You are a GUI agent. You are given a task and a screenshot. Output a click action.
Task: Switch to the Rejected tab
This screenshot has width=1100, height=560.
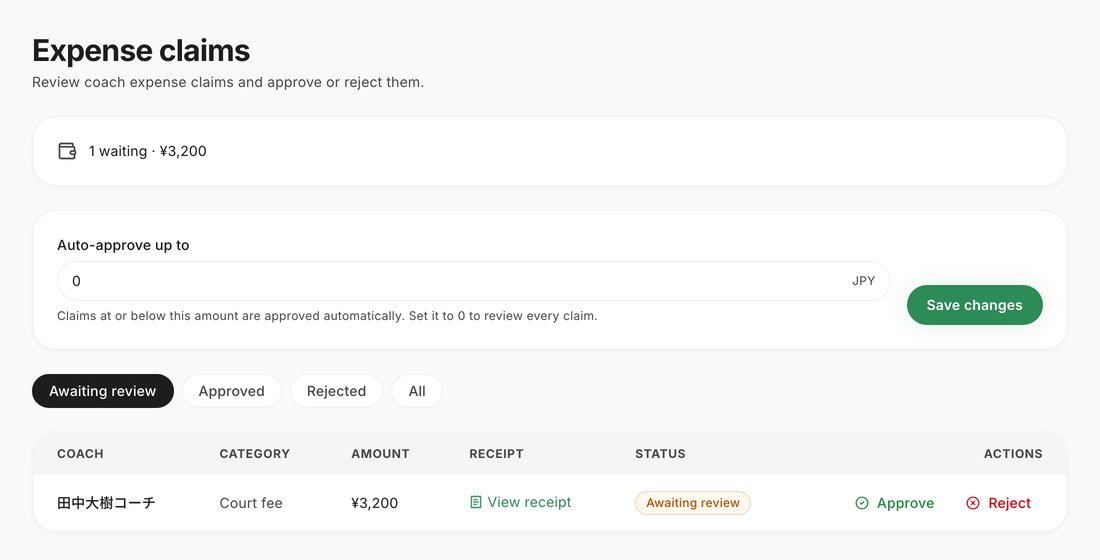point(336,391)
